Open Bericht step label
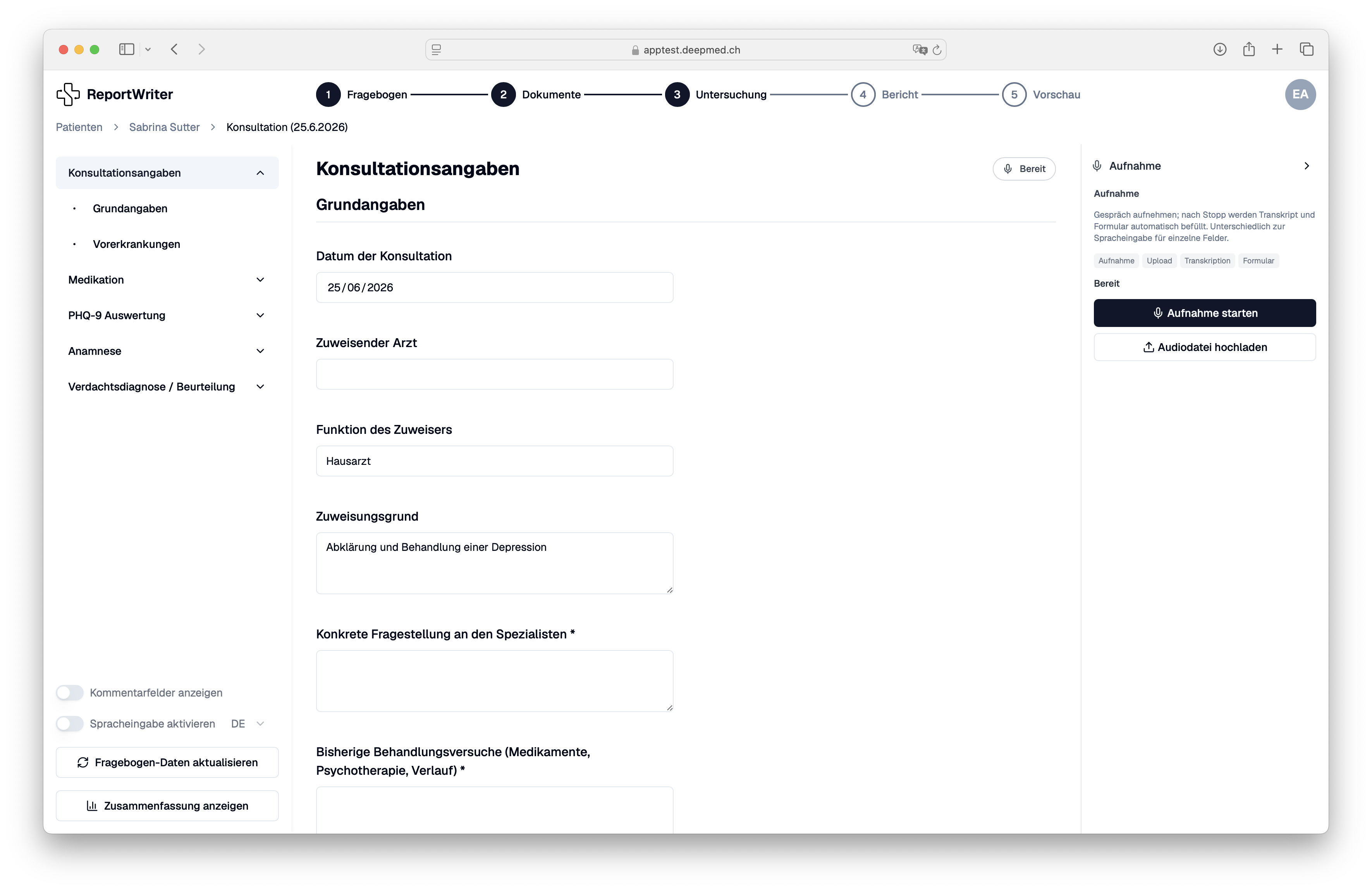The image size is (1372, 891). [899, 95]
